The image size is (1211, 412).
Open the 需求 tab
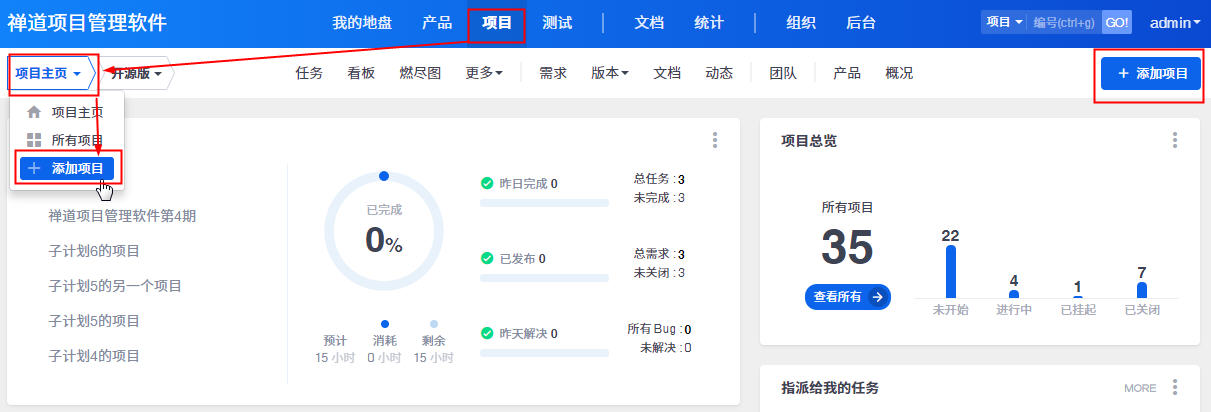(x=553, y=73)
